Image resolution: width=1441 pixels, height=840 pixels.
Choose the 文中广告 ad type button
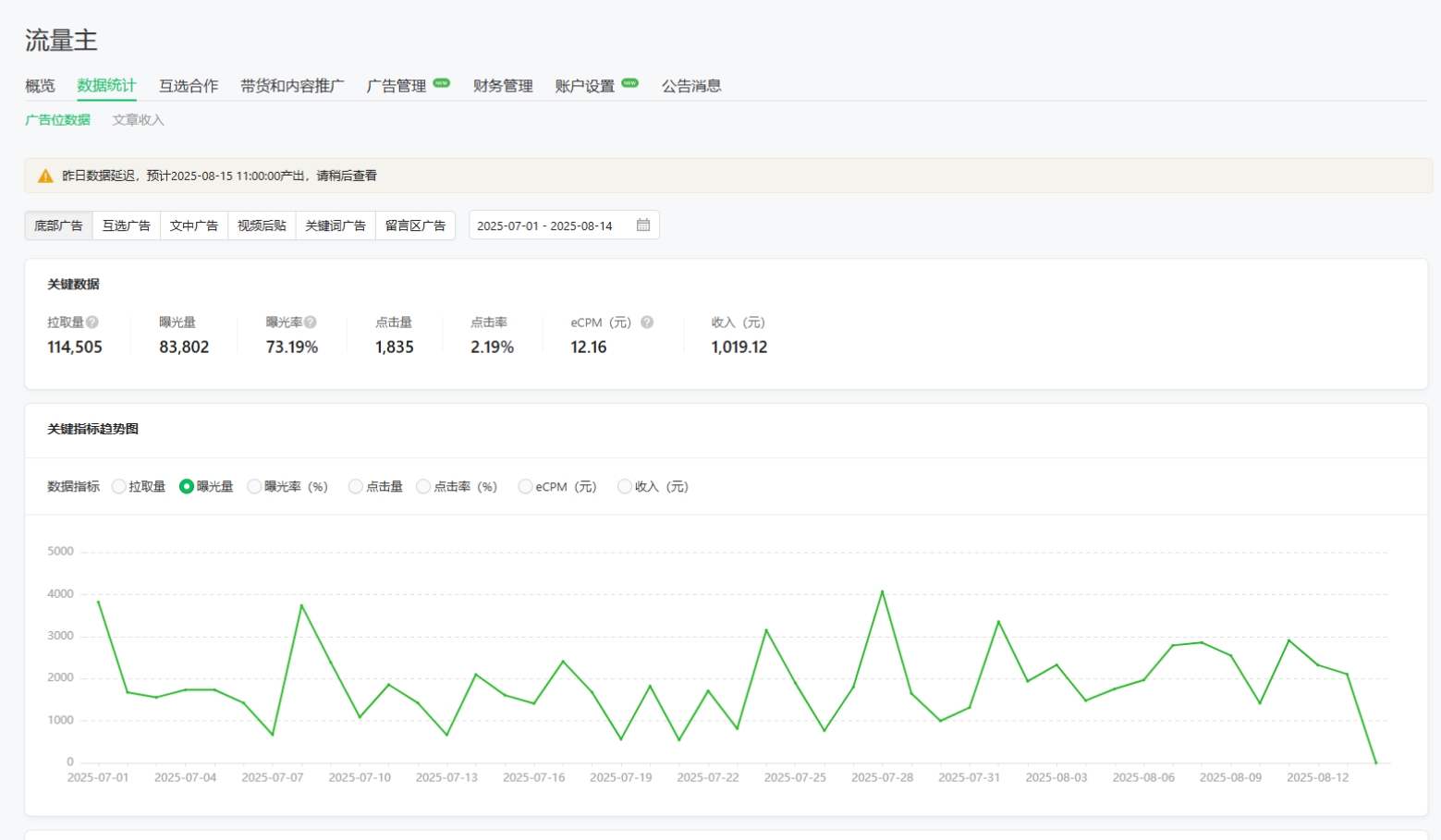click(x=194, y=225)
